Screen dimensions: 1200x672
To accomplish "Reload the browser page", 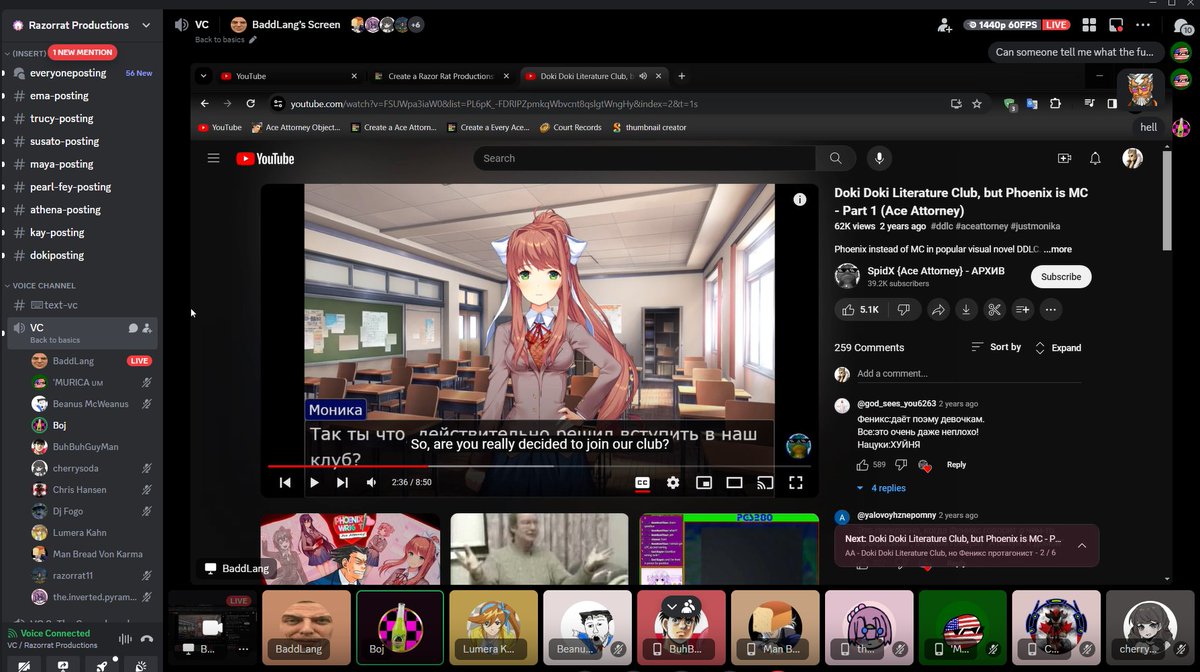I will tap(250, 103).
